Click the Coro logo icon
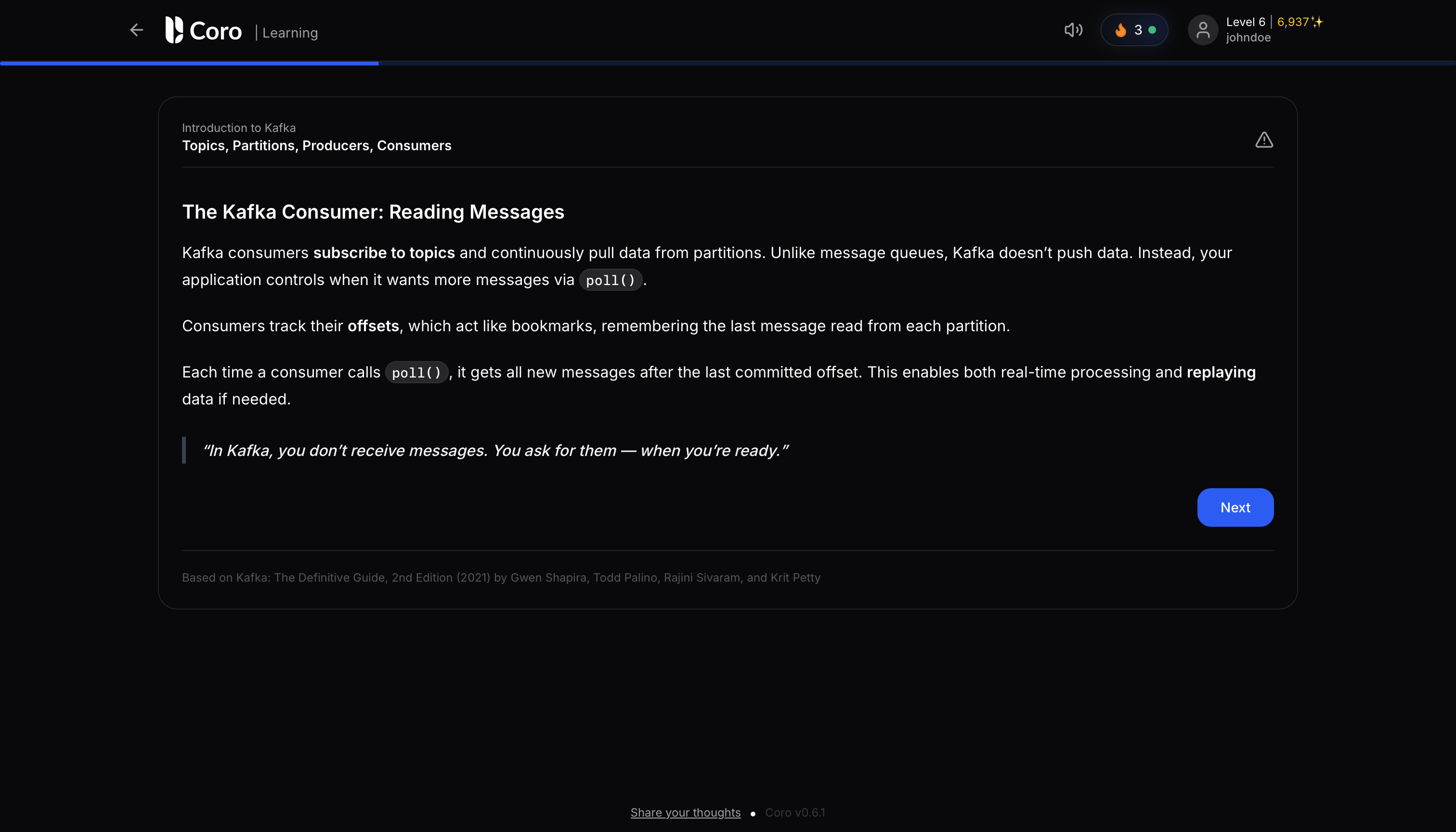The image size is (1456, 832). tap(174, 30)
